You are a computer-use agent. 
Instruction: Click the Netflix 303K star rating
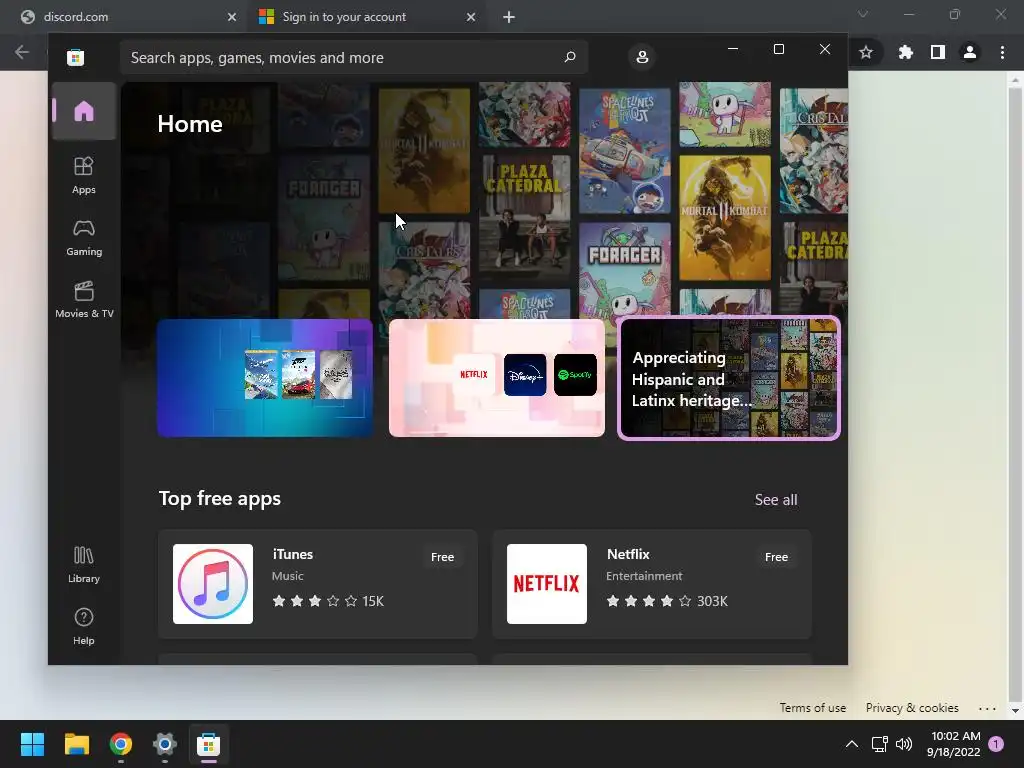667,601
